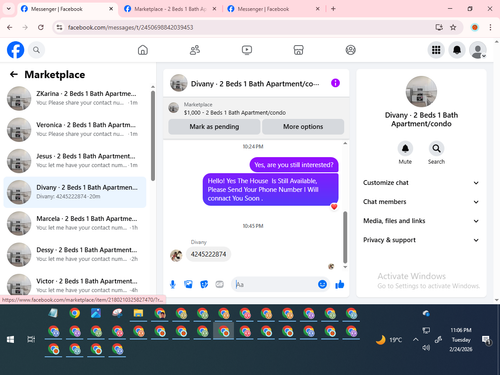Click conversation list scrollbar

(x=153, y=135)
